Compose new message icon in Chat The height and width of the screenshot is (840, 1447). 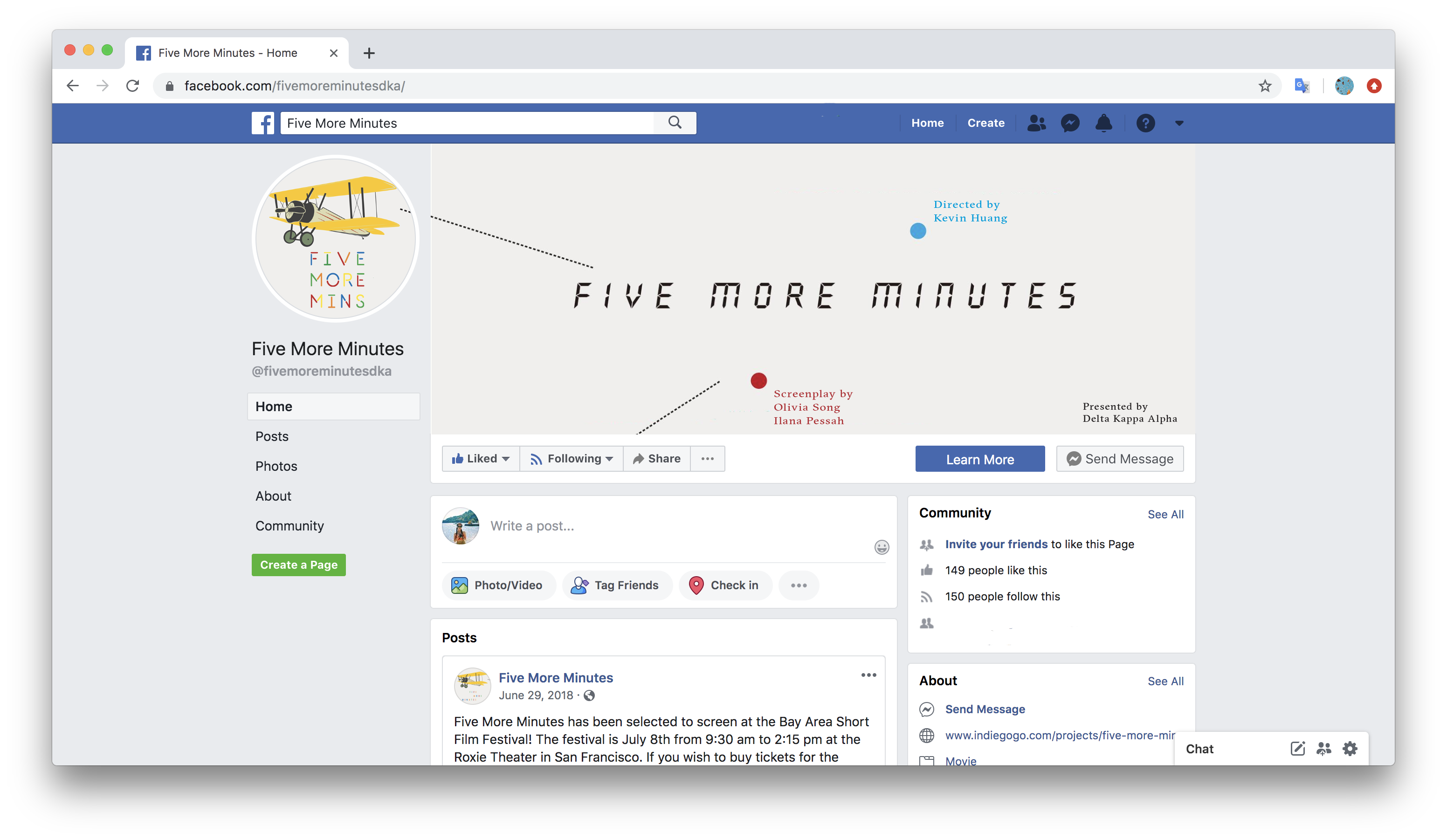[1297, 748]
